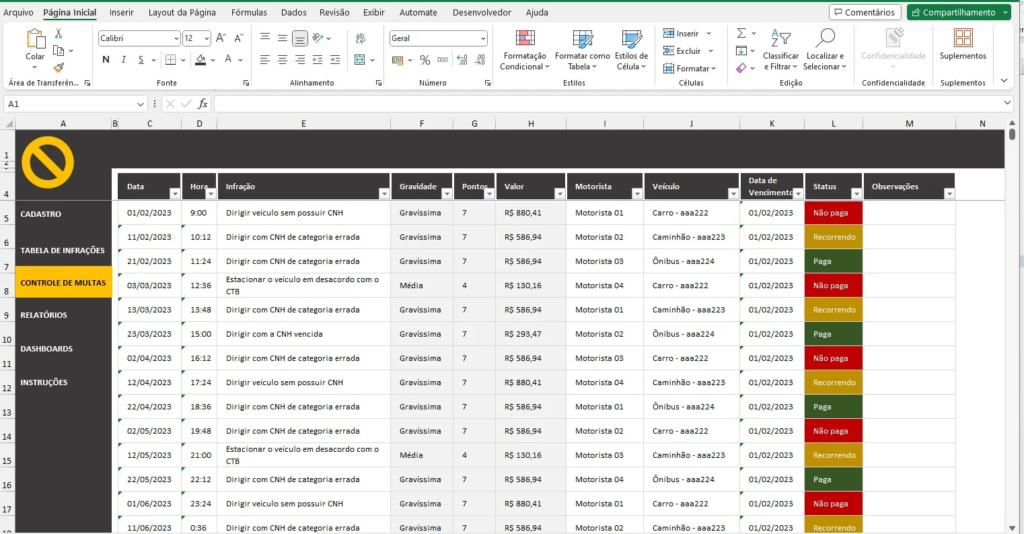Toggle middle vertical alignment button
Image resolution: width=1024 pixels, height=534 pixels.
point(282,38)
